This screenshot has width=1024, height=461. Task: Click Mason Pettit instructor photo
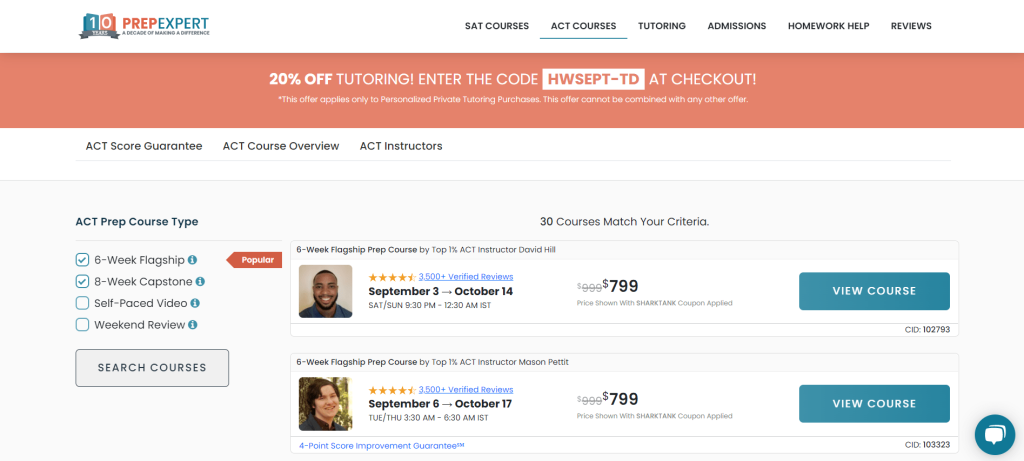[x=325, y=404]
